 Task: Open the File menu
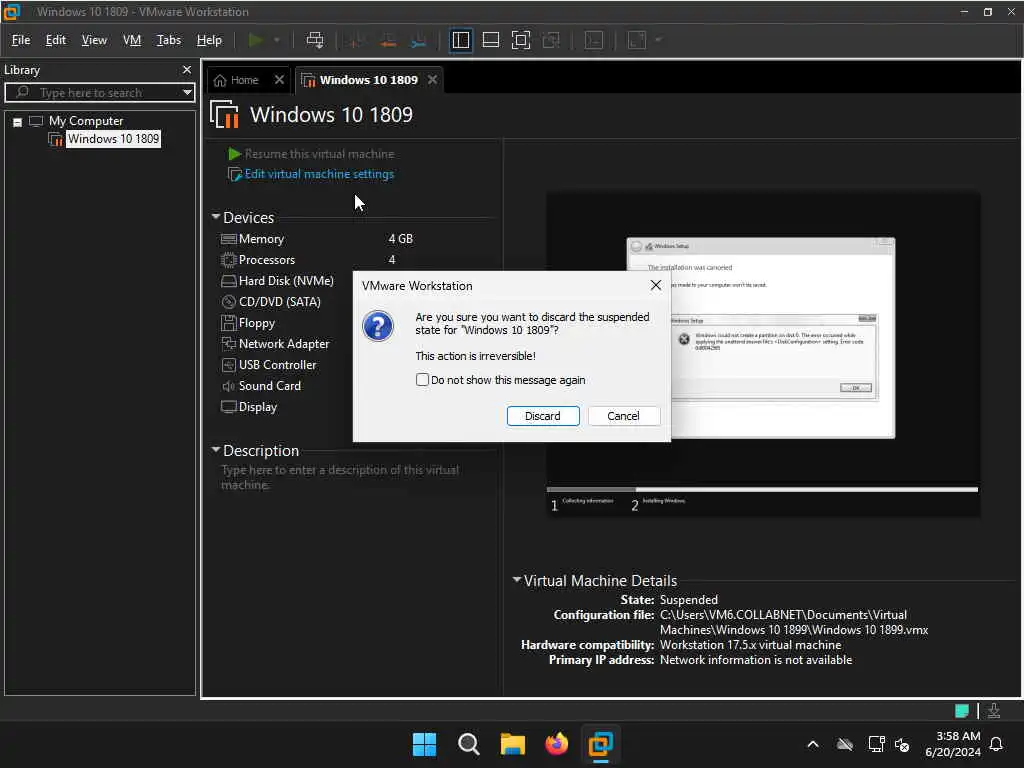(x=21, y=40)
